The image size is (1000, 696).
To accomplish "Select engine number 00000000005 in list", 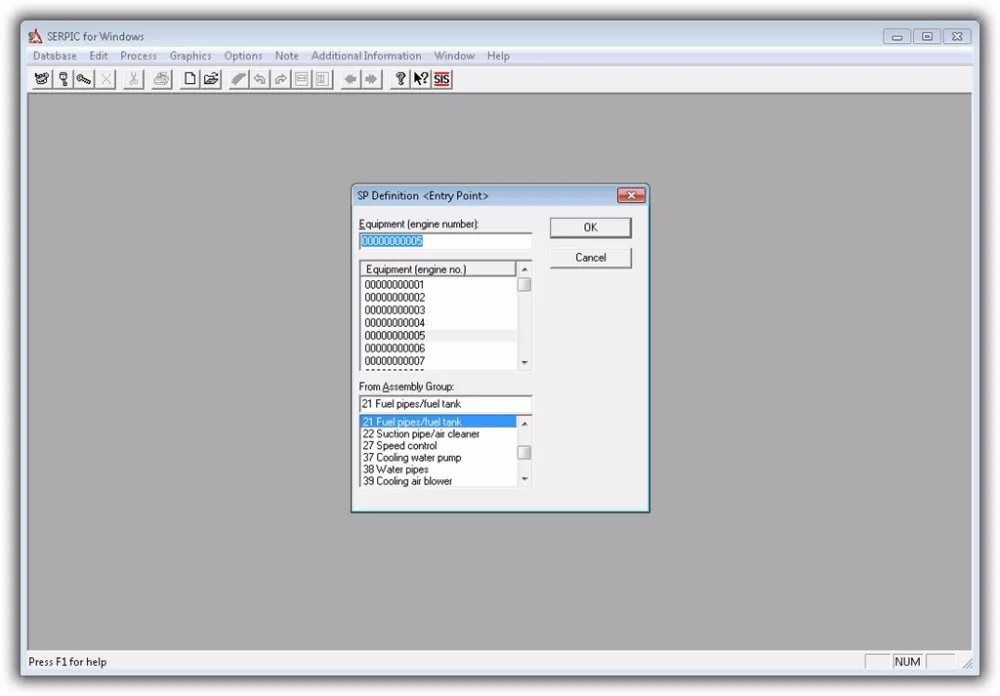I will 439,336.
